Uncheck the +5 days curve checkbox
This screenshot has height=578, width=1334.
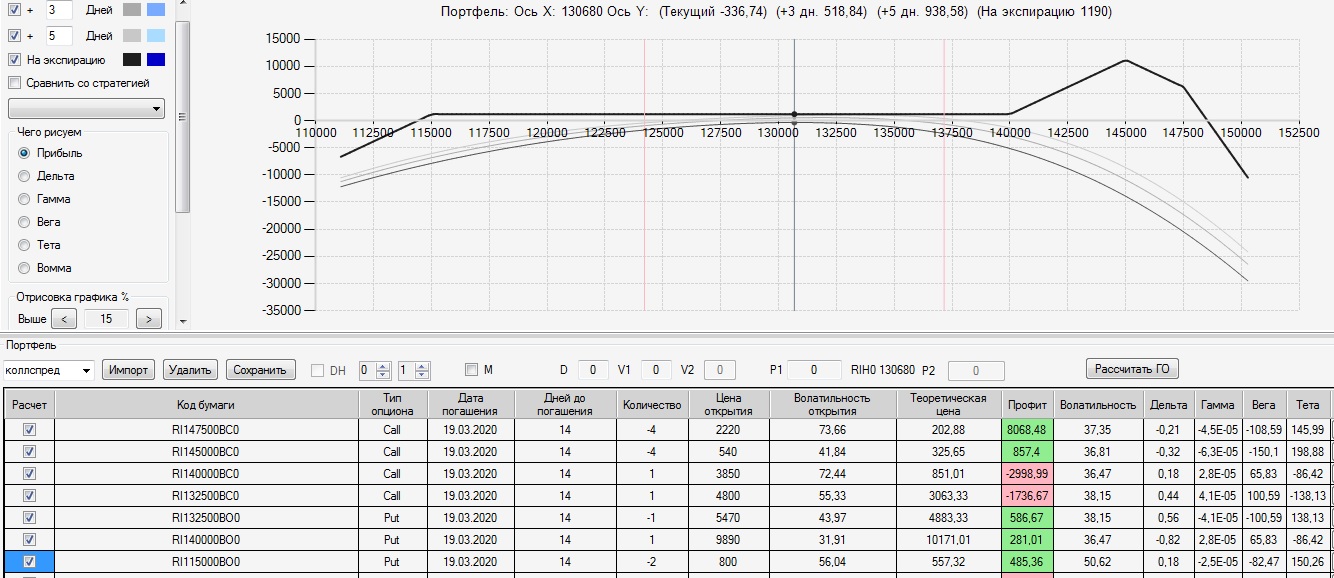pyautogui.click(x=14, y=36)
